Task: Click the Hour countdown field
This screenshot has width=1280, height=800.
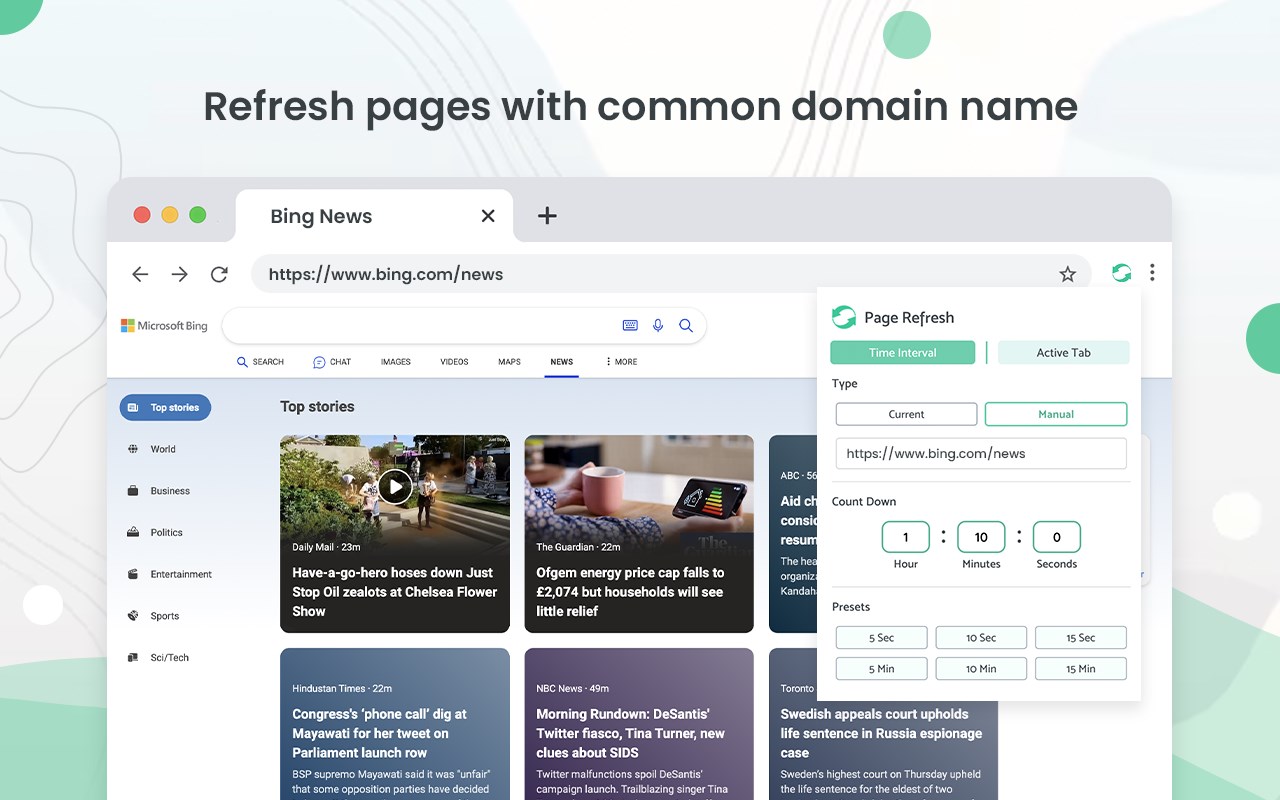Action: coord(906,537)
